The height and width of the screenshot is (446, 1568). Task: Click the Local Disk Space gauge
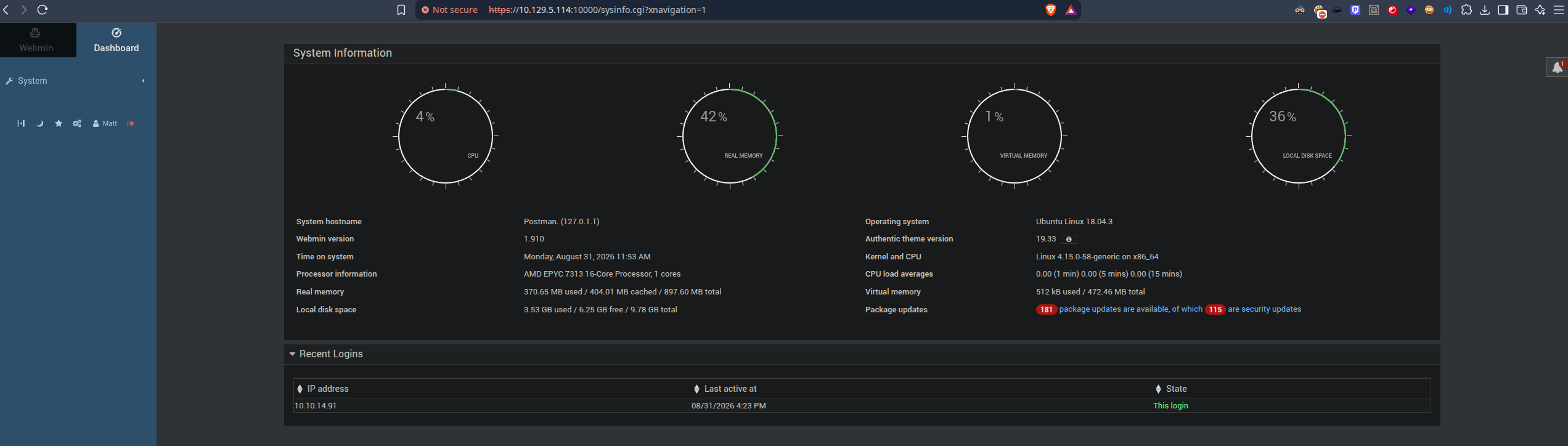tap(1299, 136)
